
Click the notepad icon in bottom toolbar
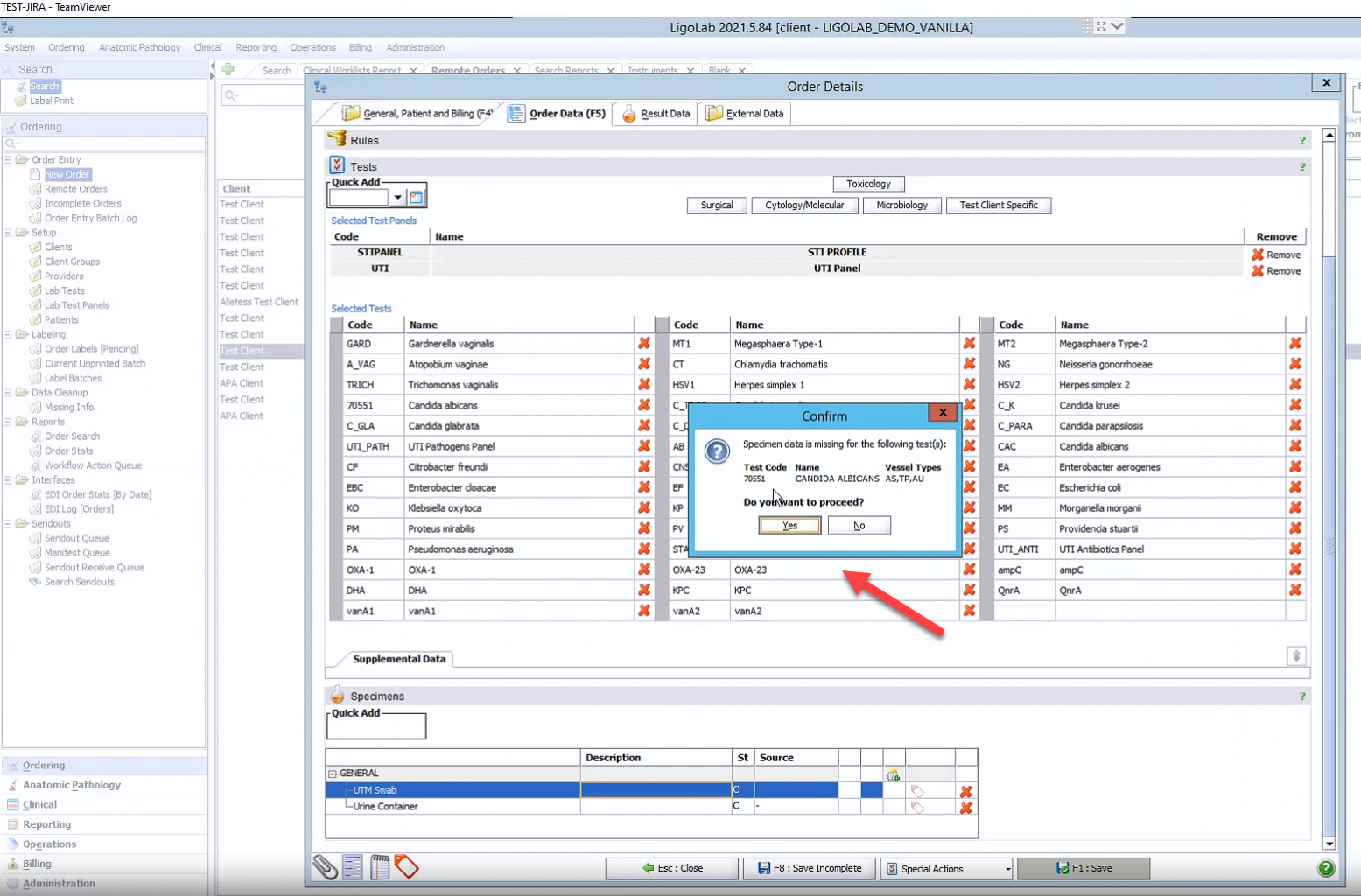tap(380, 867)
